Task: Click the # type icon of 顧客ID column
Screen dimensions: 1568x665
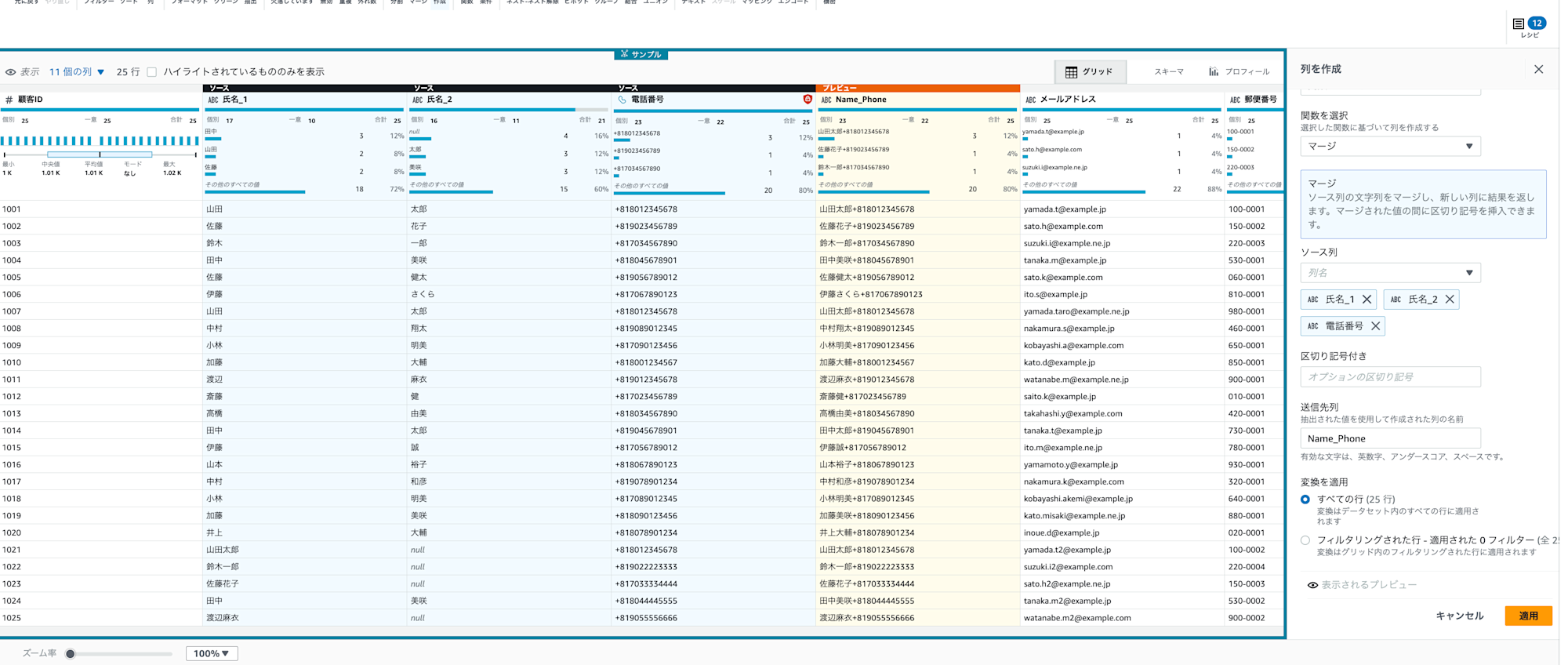Action: (x=9, y=100)
